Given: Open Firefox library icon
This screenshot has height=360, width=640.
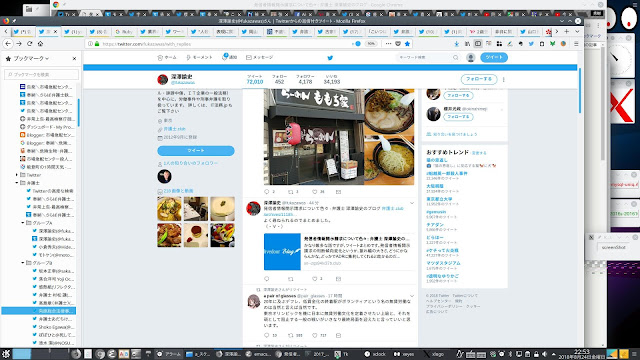Looking at the screenshot, I should (x=467, y=44).
